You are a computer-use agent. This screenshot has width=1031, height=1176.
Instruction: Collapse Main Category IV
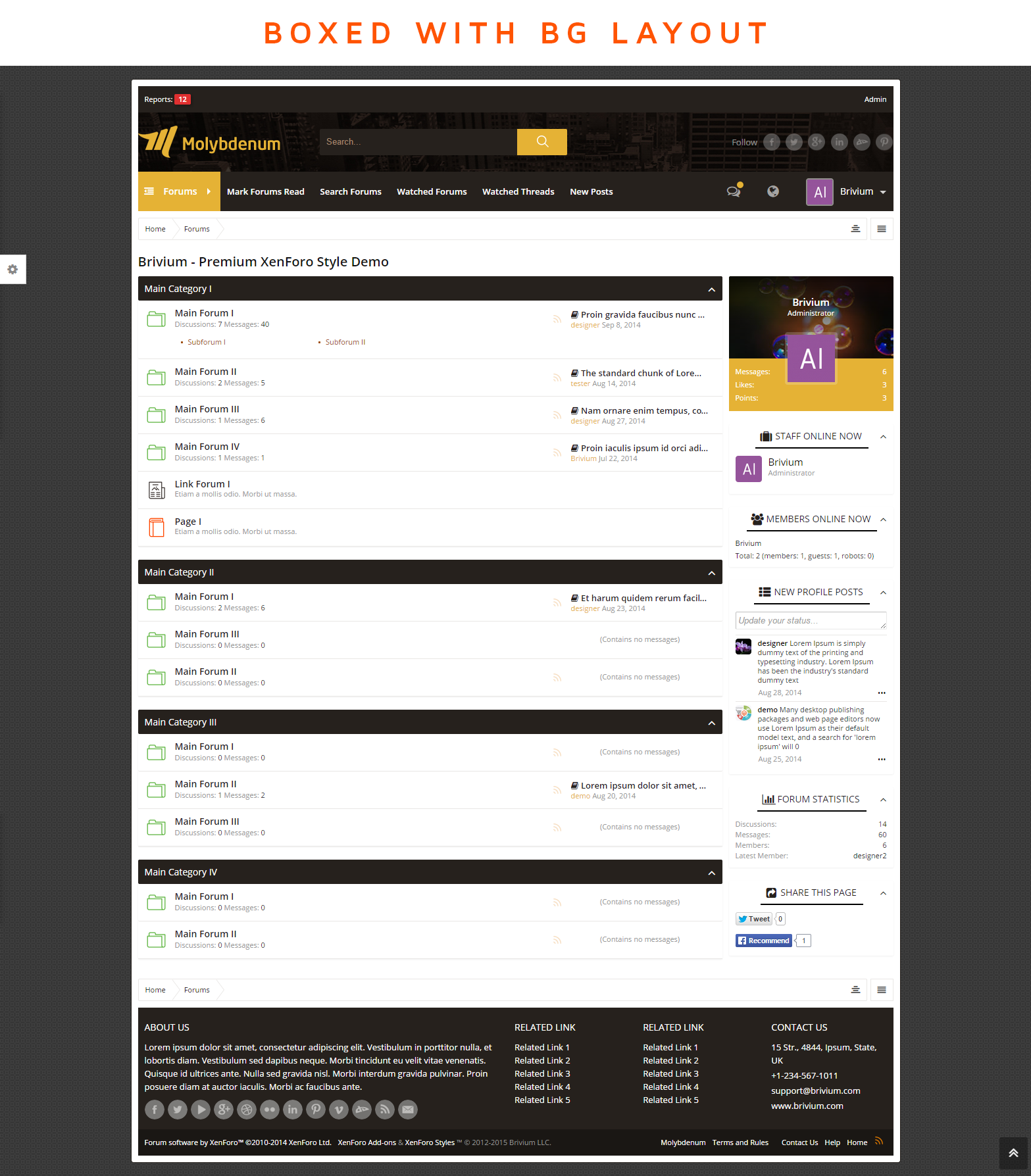(711, 873)
